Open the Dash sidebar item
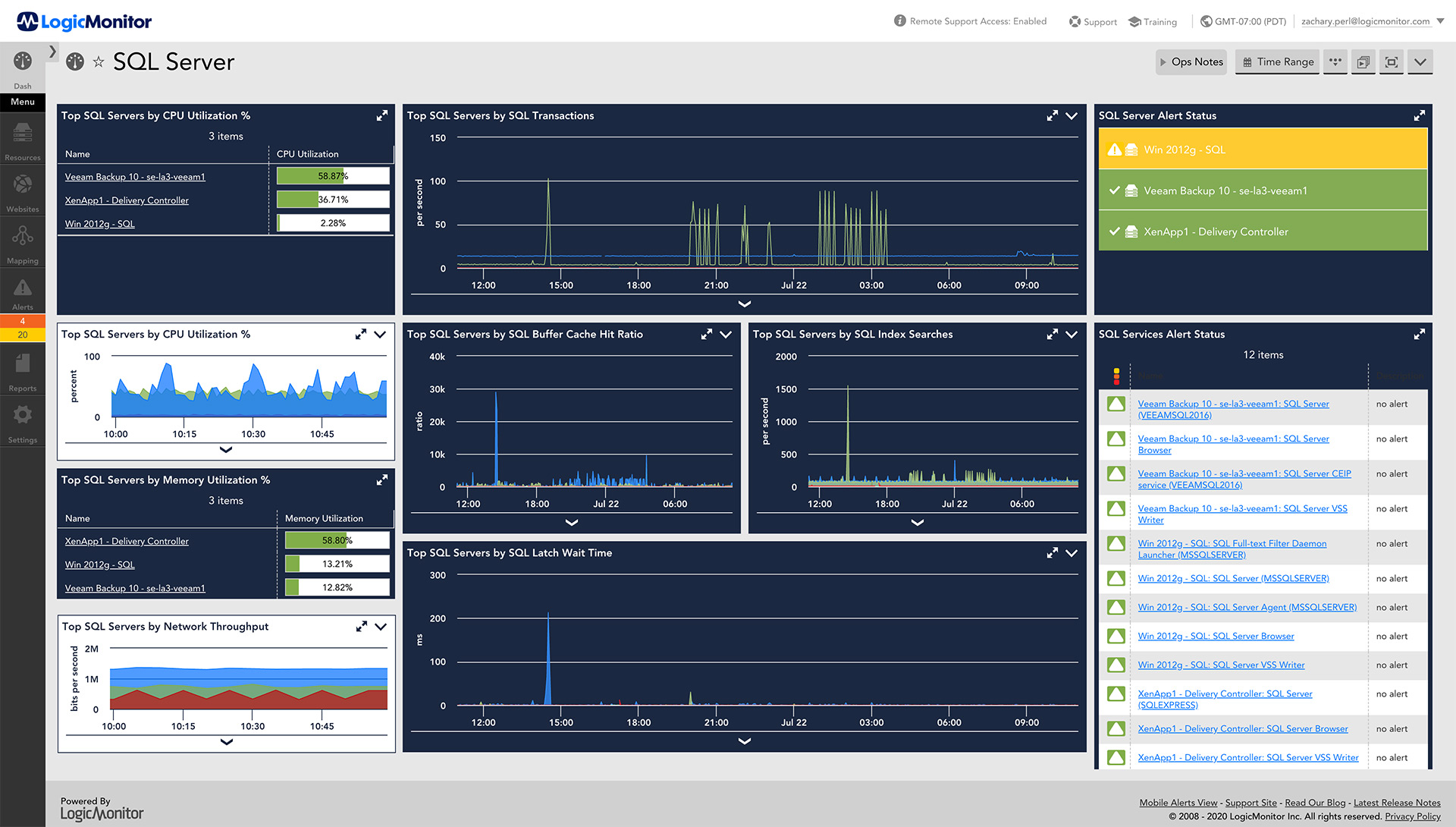Image resolution: width=1456 pixels, height=827 pixels. [23, 70]
